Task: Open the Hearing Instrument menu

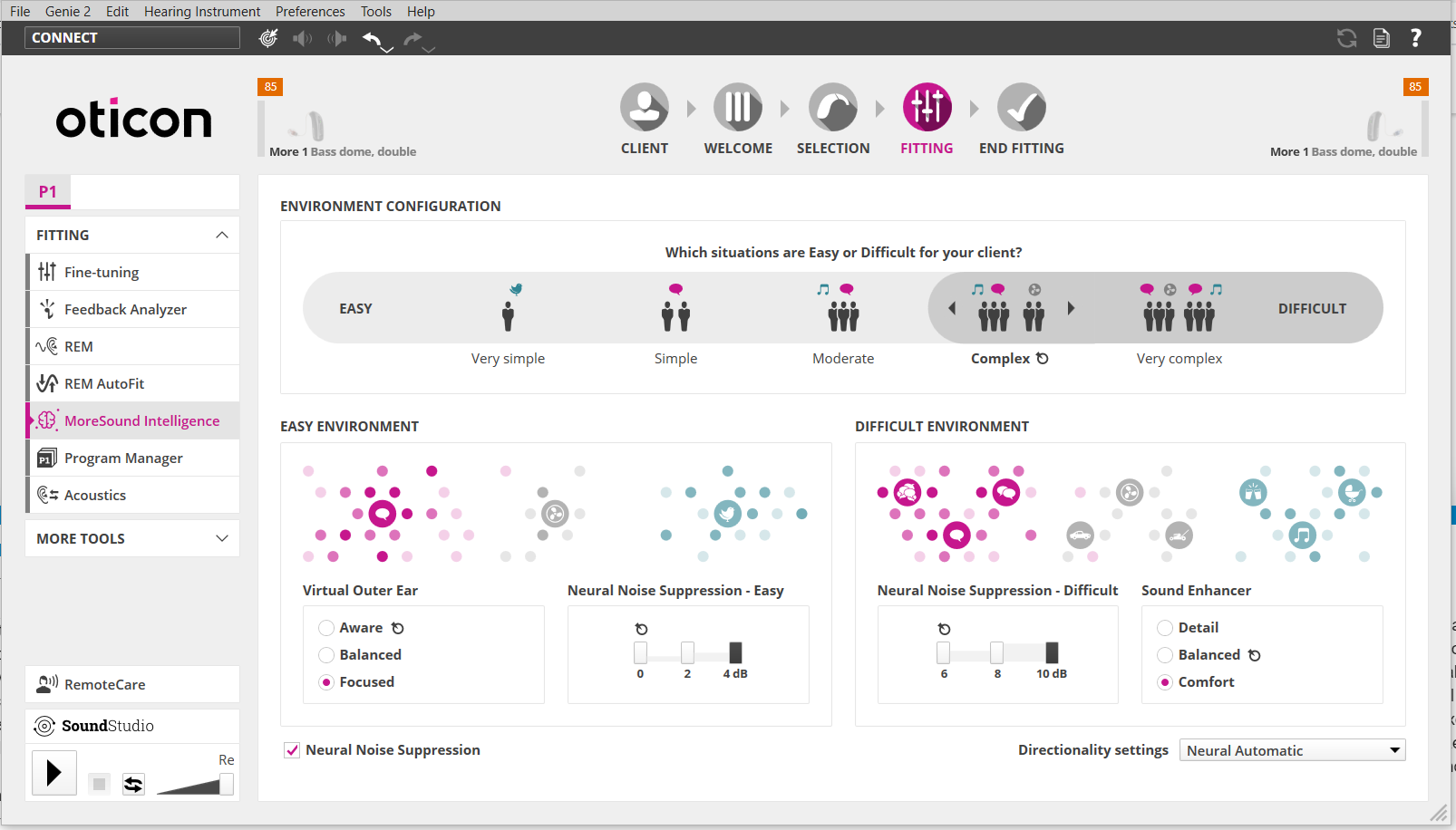Action: pos(201,12)
